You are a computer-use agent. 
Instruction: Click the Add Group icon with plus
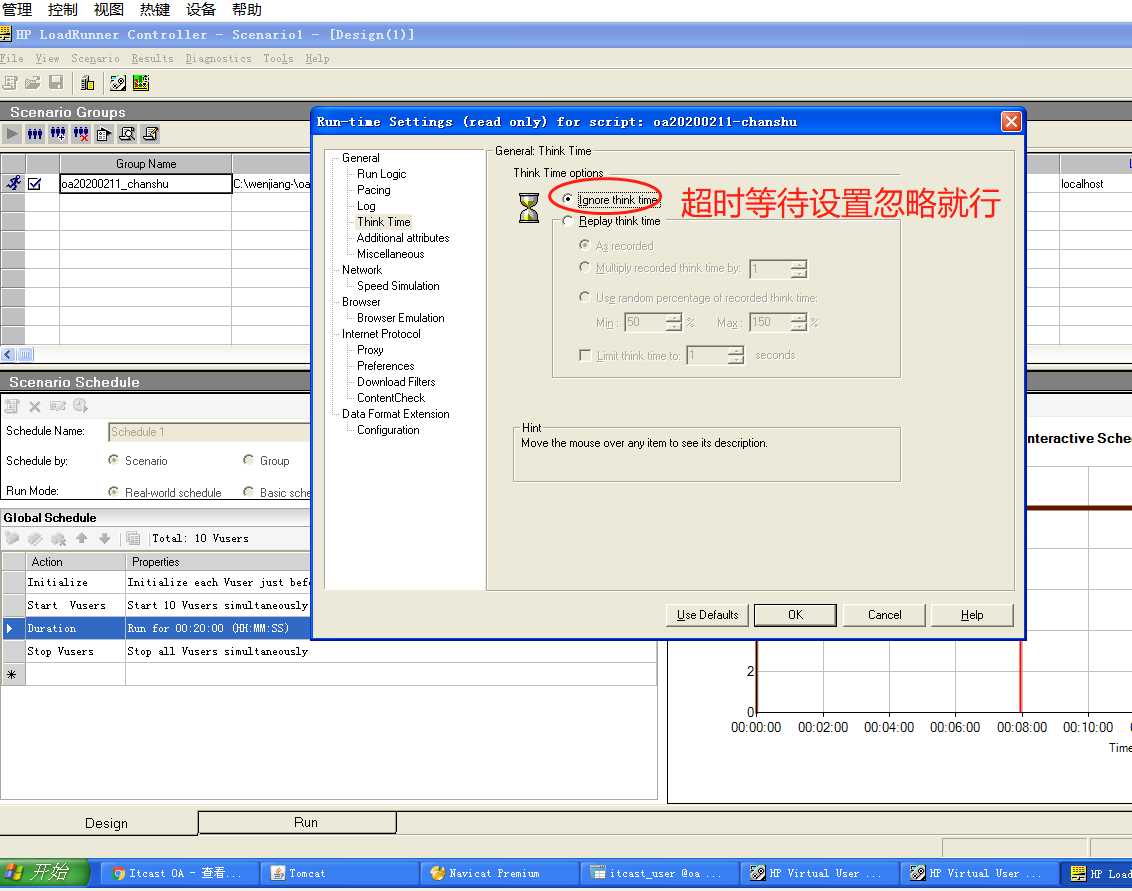coord(58,134)
